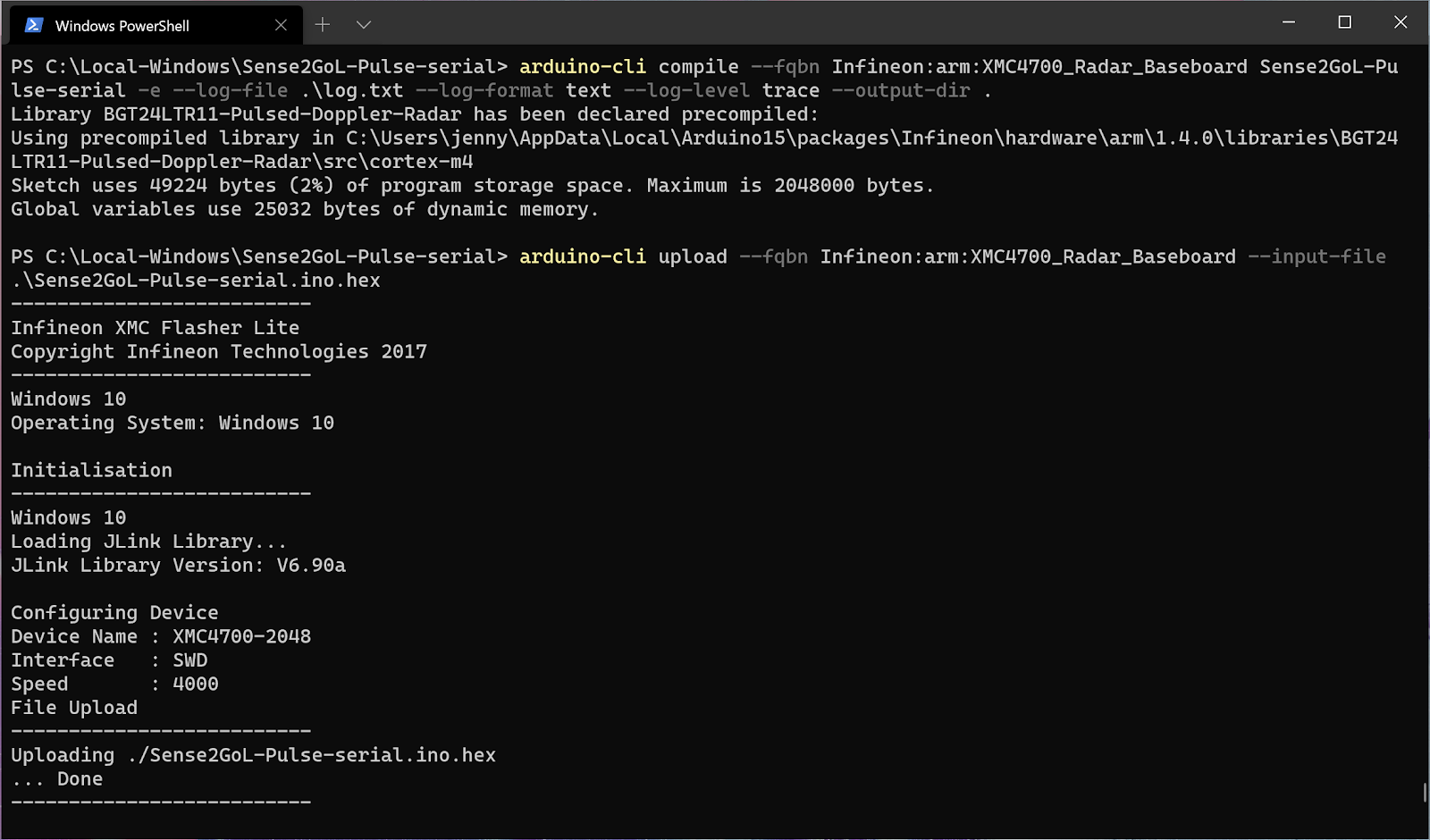Click the 'Sketch uses 49224 bytes' output line
The width and height of the screenshot is (1430, 840).
tap(473, 186)
